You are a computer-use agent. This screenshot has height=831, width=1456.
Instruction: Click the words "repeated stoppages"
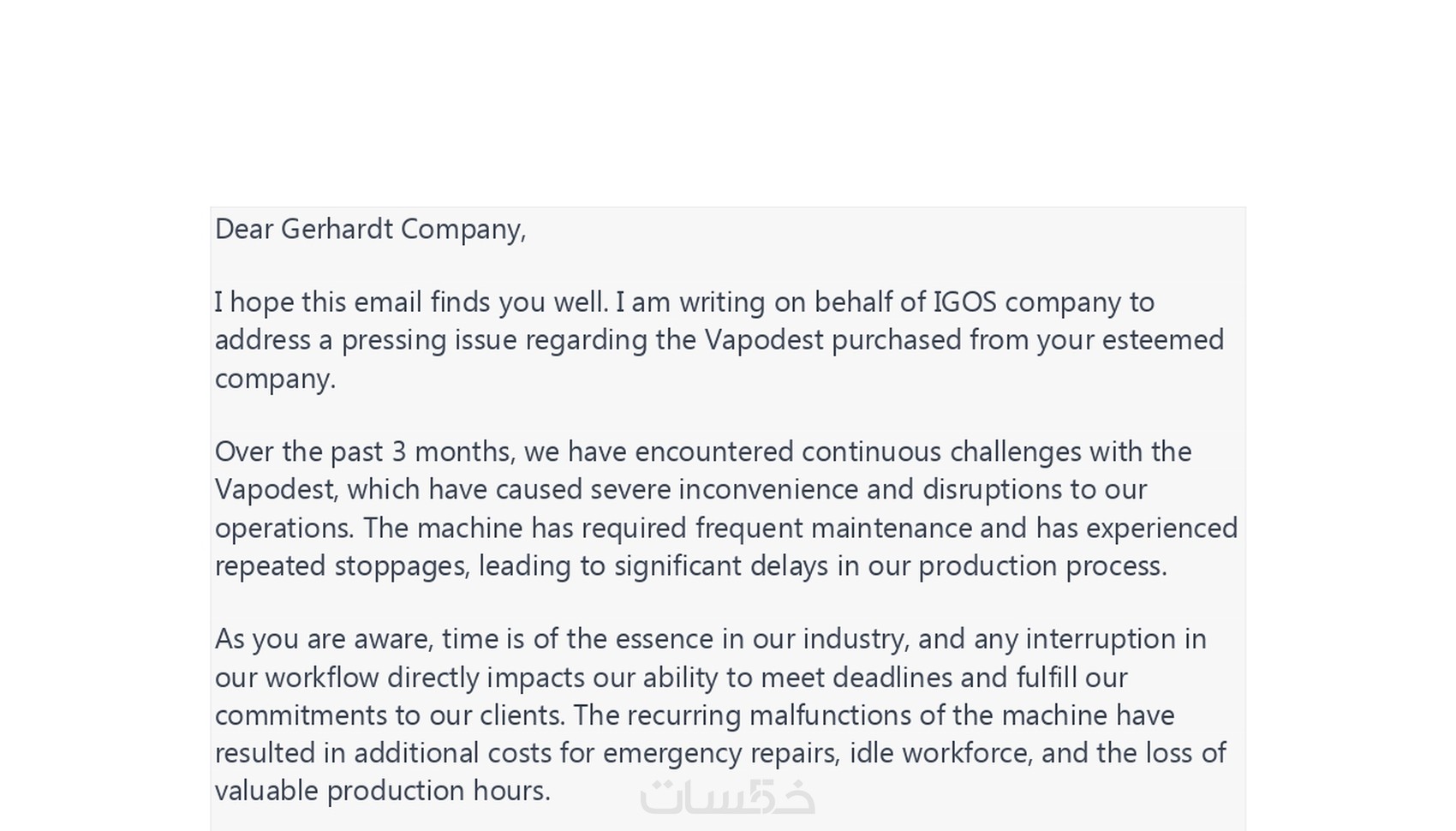tap(340, 566)
